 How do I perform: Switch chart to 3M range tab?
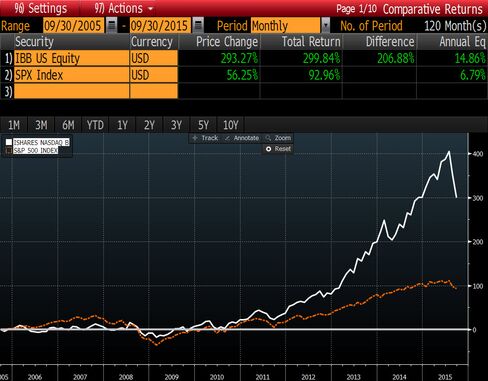coord(41,125)
